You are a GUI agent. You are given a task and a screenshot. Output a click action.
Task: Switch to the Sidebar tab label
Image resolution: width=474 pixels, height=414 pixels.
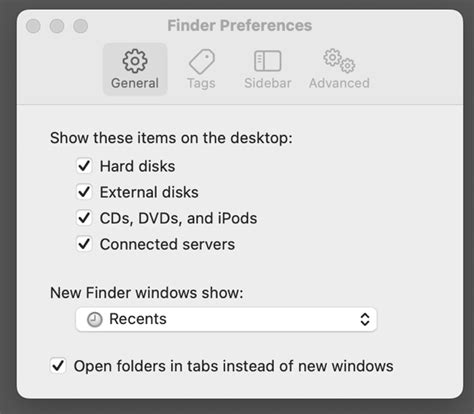[268, 83]
